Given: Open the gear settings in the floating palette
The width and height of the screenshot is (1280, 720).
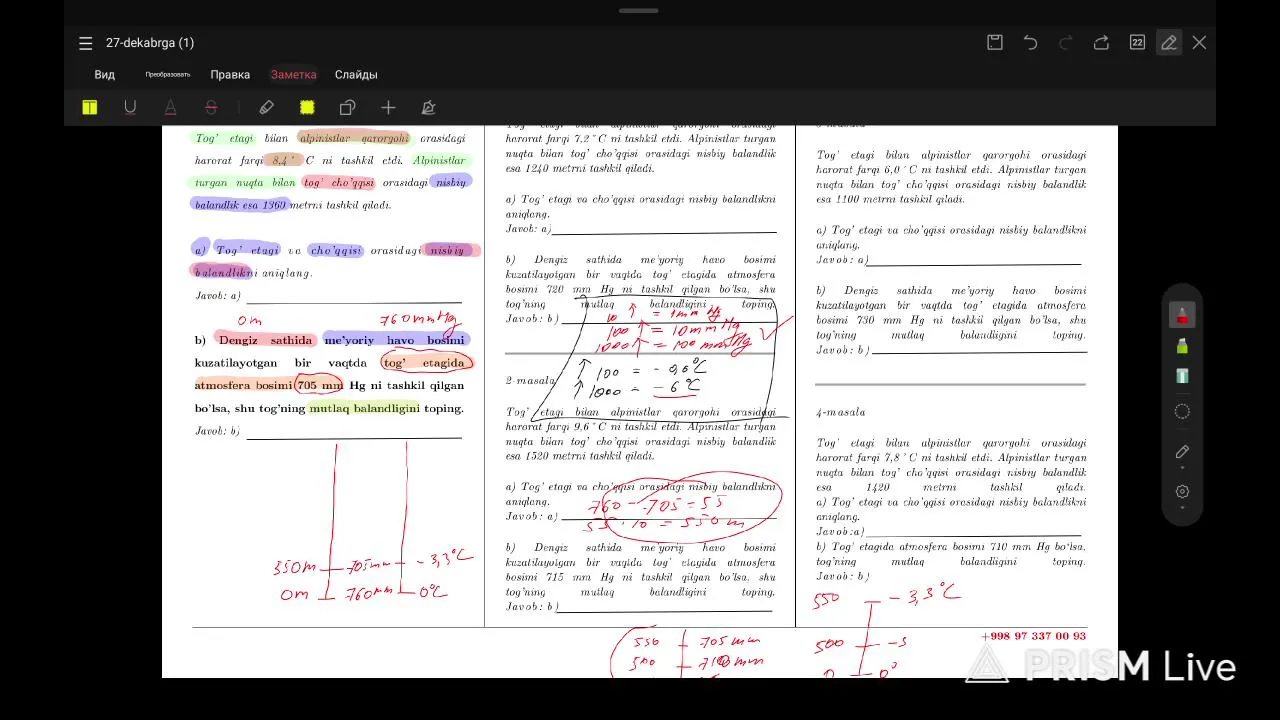Looking at the screenshot, I should pyautogui.click(x=1182, y=492).
